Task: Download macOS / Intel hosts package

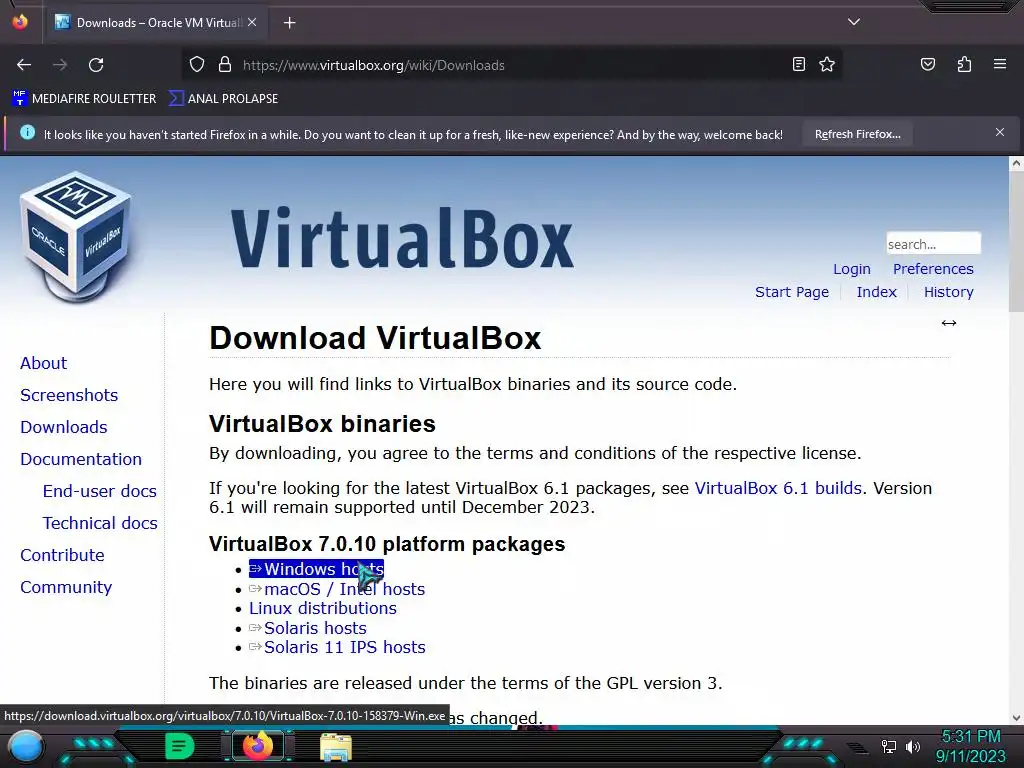Action: [x=337, y=589]
